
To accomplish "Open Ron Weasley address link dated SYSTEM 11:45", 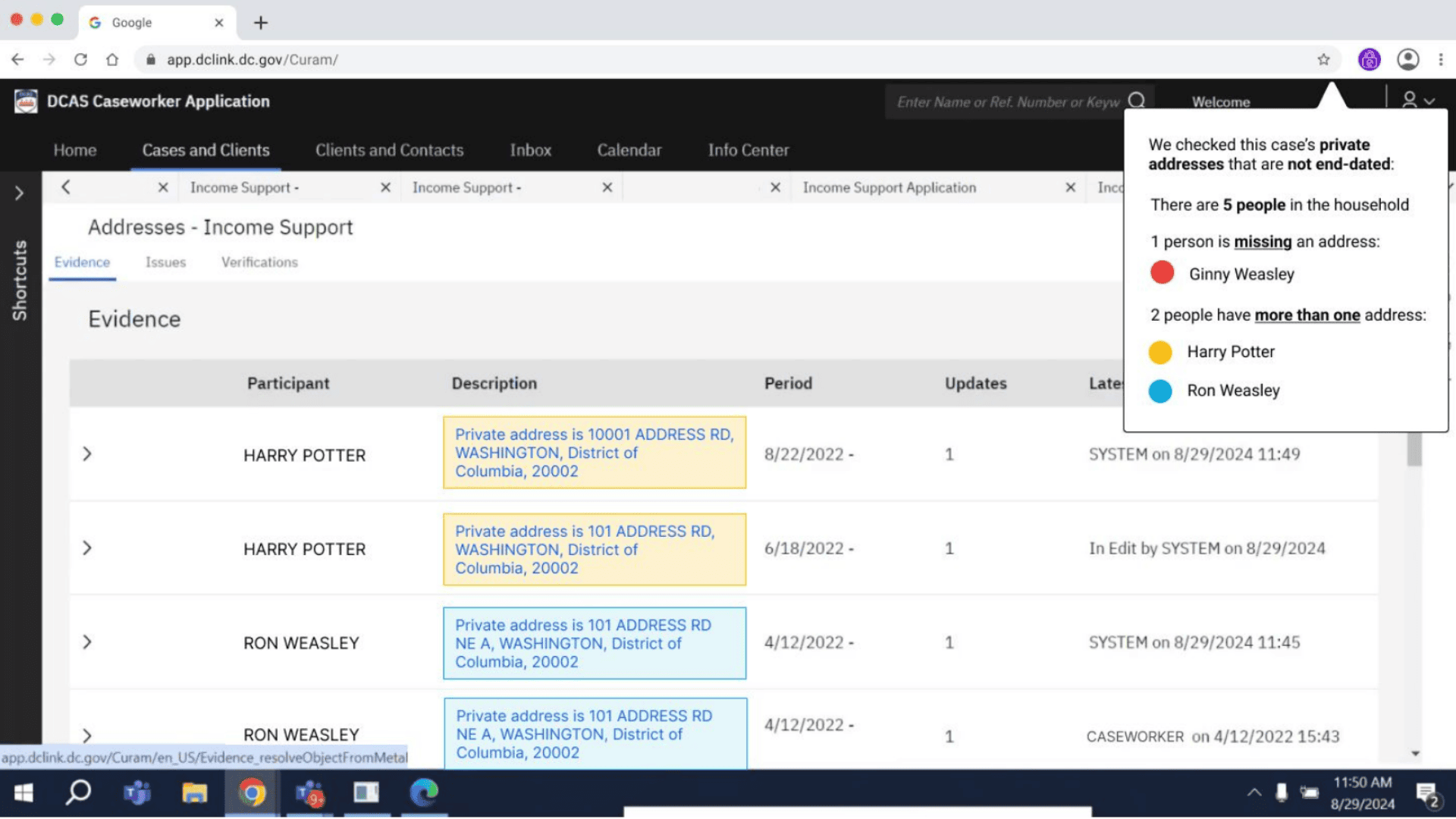I will [583, 644].
